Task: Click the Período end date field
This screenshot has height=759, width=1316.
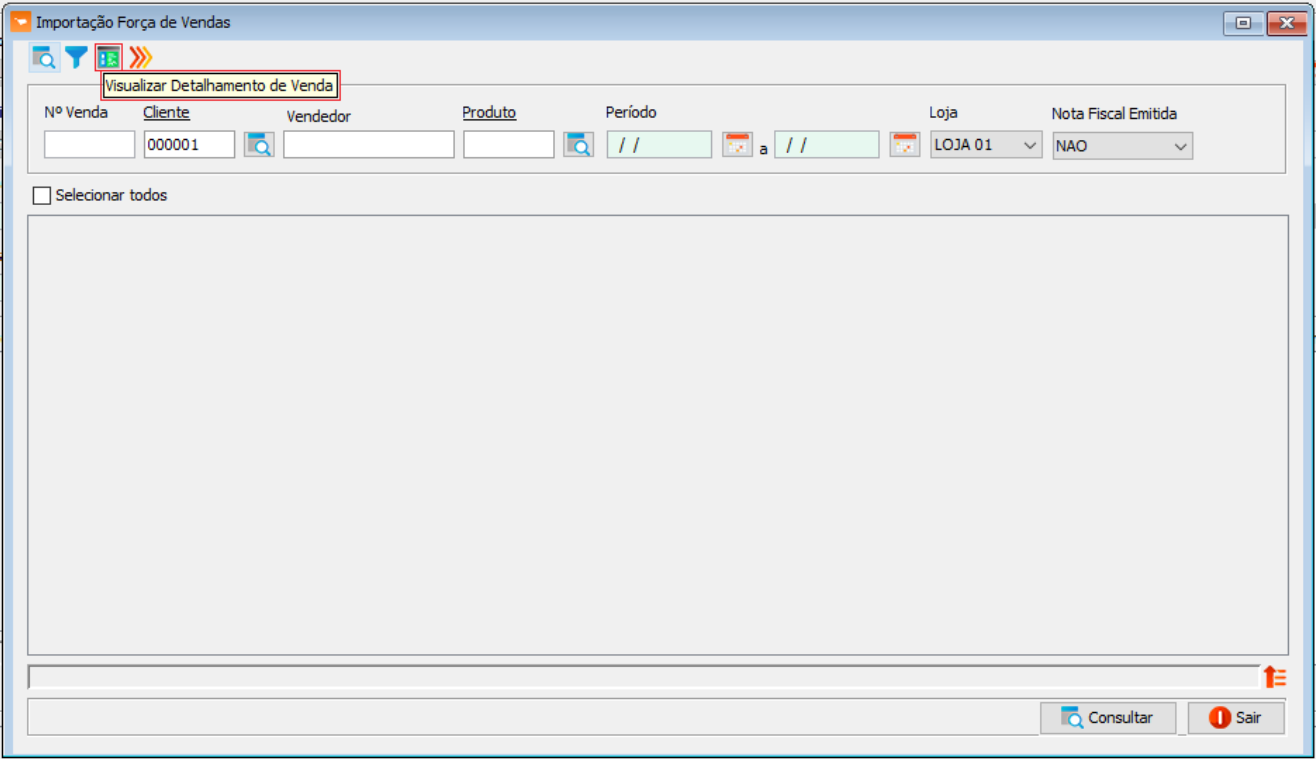Action: tap(826, 145)
